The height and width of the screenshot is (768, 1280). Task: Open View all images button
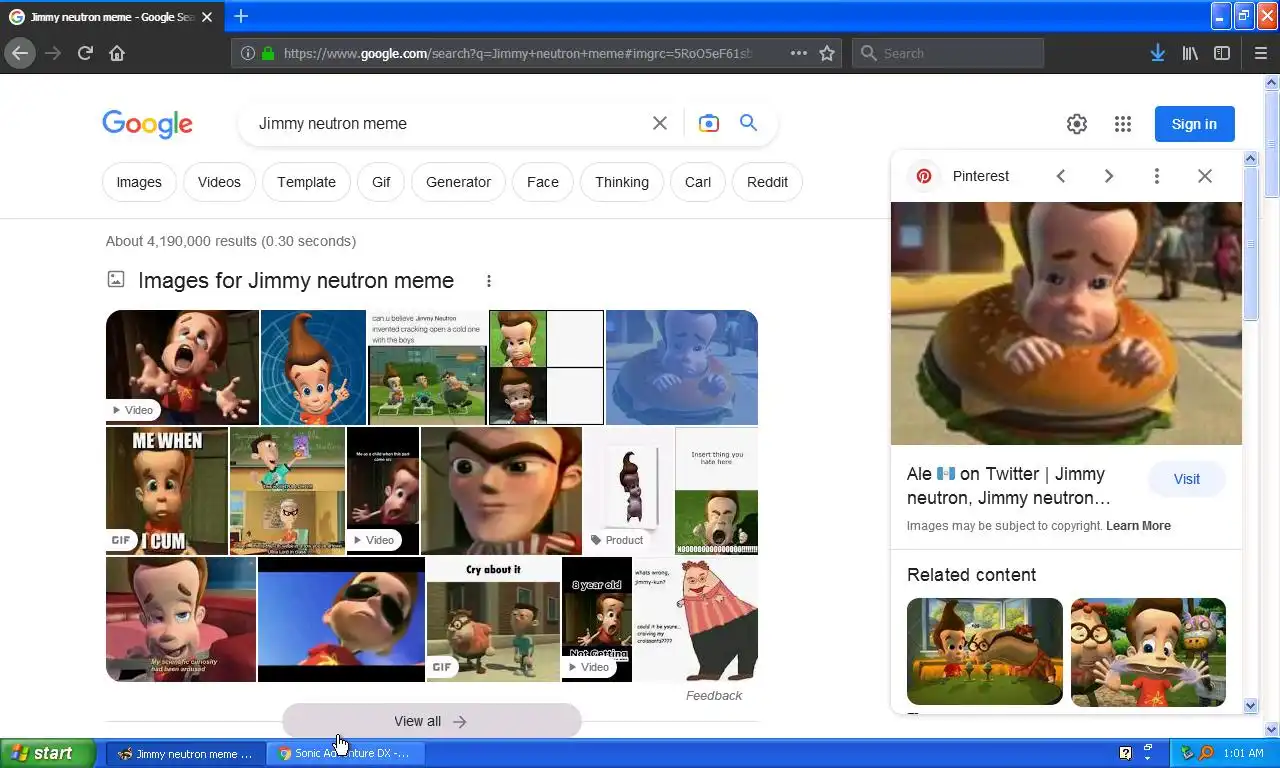pos(431,721)
